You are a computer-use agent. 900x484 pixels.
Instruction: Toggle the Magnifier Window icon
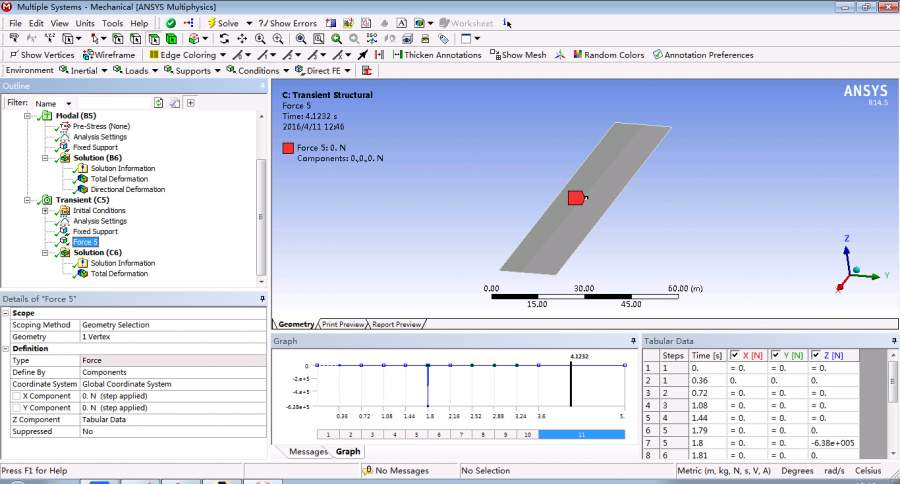pyautogui.click(x=319, y=38)
